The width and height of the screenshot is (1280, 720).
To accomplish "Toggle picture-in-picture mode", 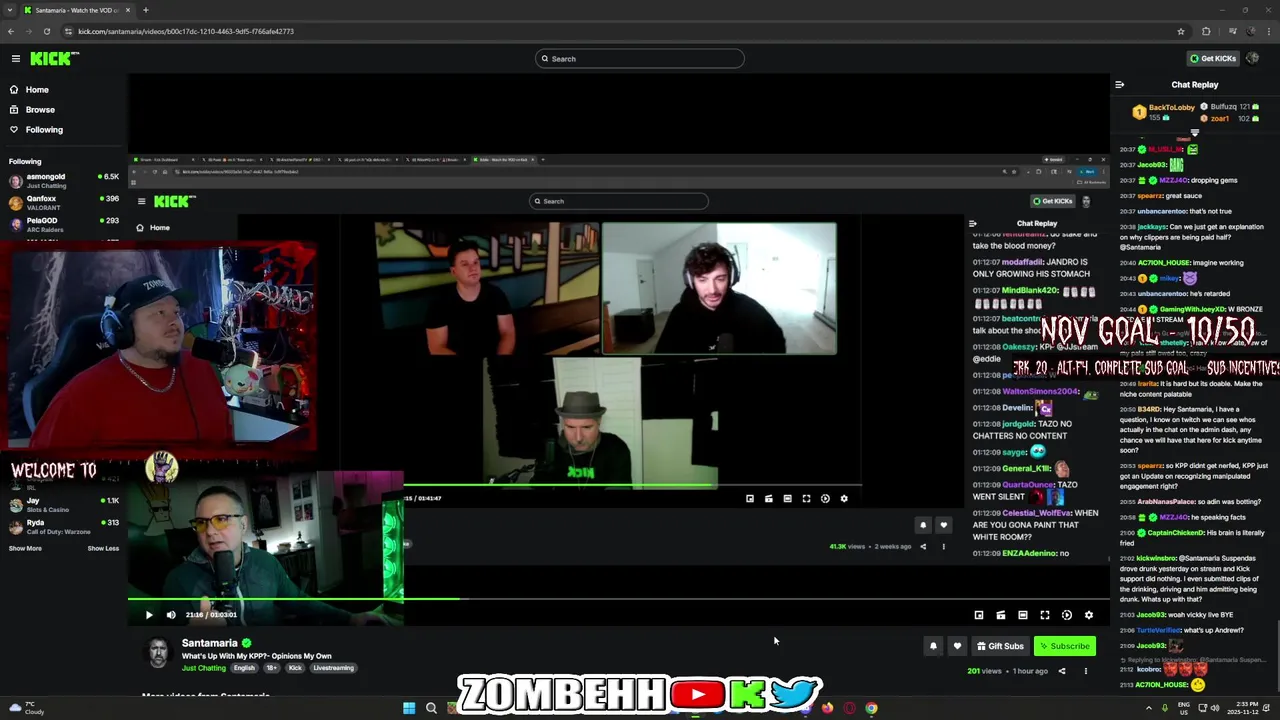I will click(979, 615).
